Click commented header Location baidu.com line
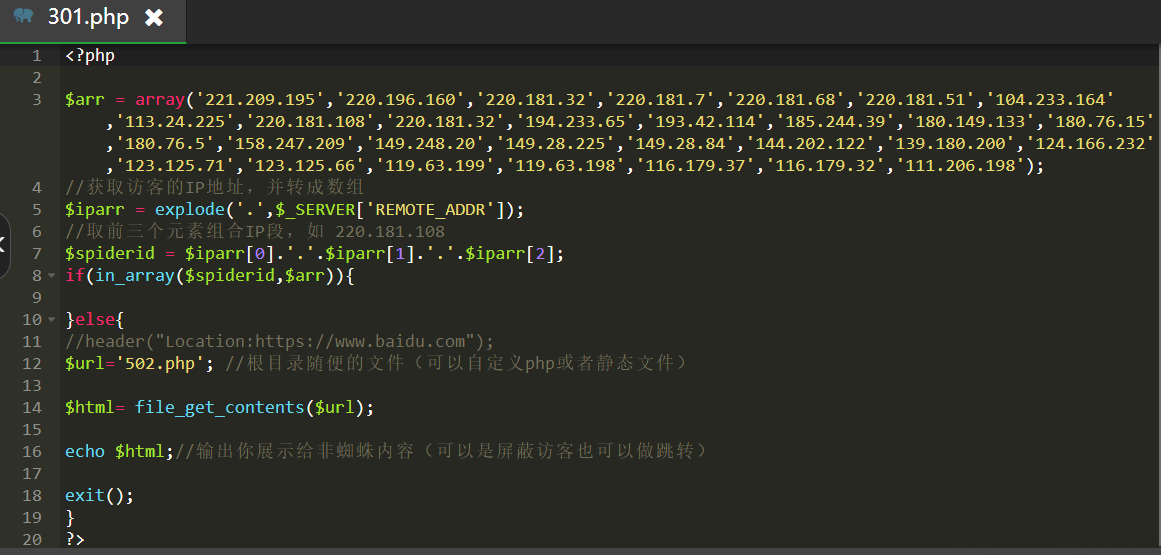1161x555 pixels. tap(279, 342)
